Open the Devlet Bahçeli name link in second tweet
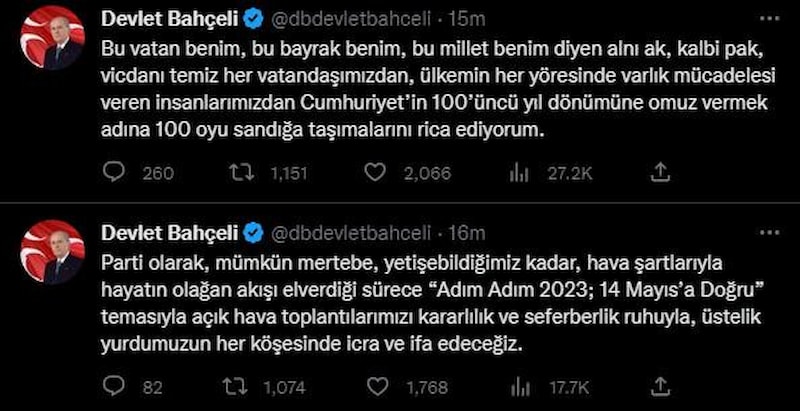Image resolution: width=800 pixels, height=411 pixels. (x=170, y=233)
